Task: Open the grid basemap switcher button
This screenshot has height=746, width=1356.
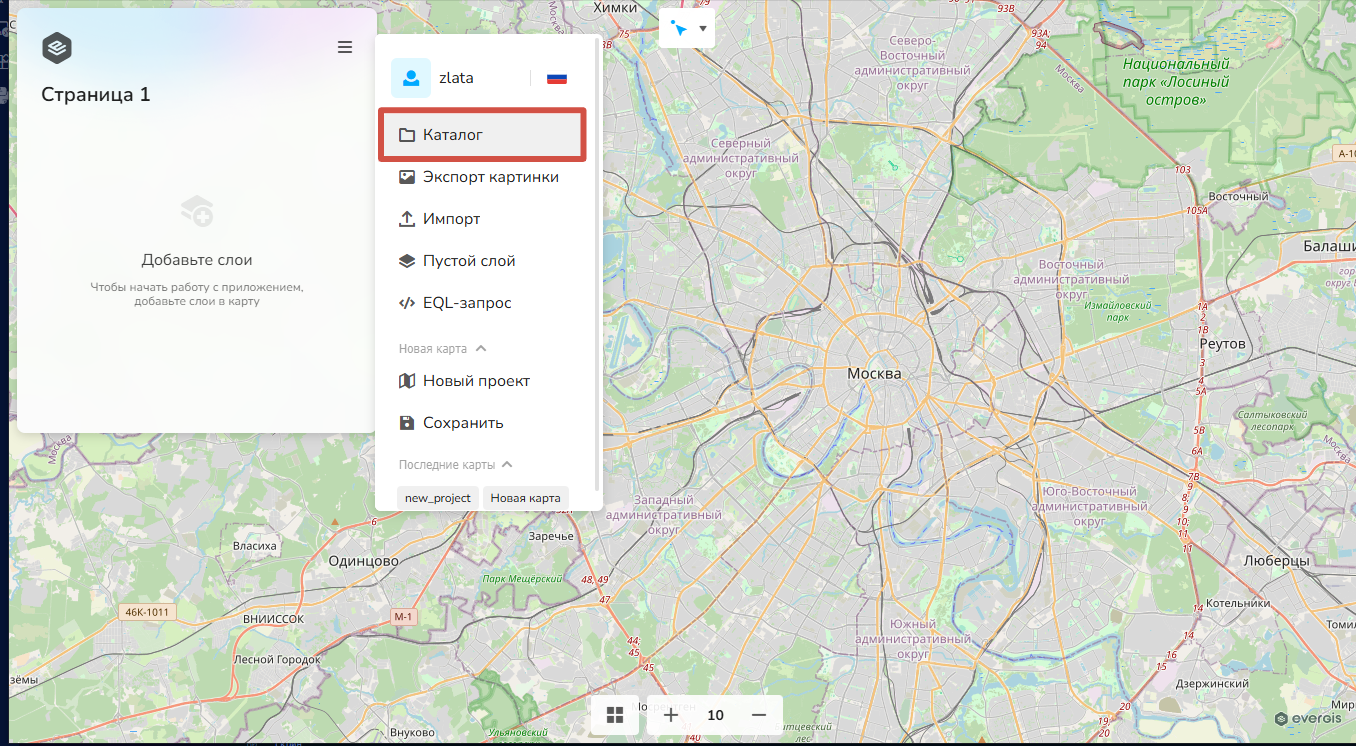Action: 615,715
